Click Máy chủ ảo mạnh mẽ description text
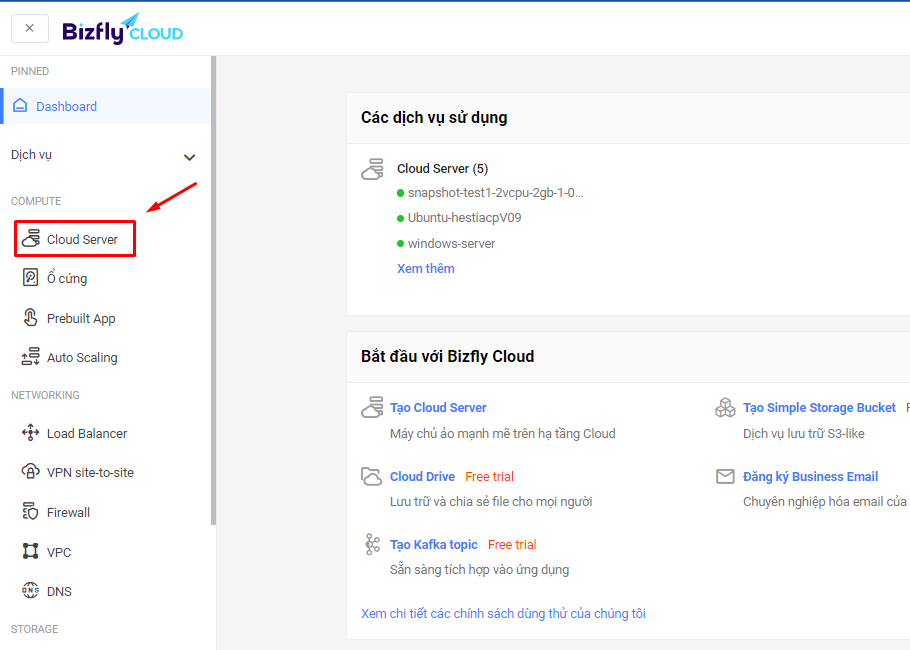The height and width of the screenshot is (650, 910). point(503,434)
